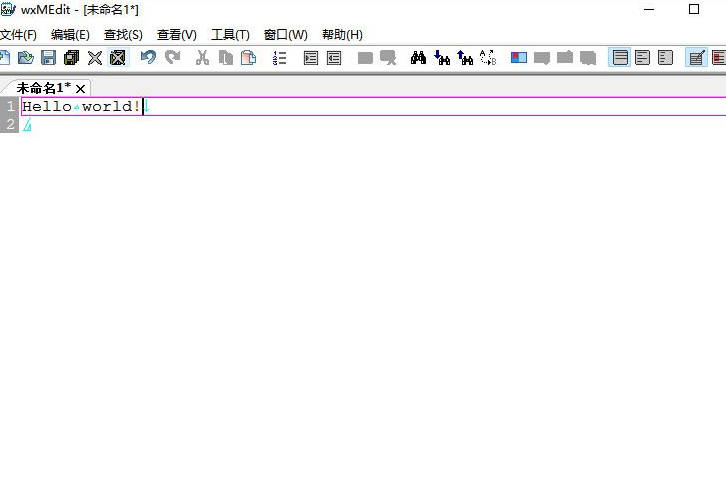Screen dimensions: 726x502
Task: Cut selection with the scissors icon
Action: (x=202, y=58)
